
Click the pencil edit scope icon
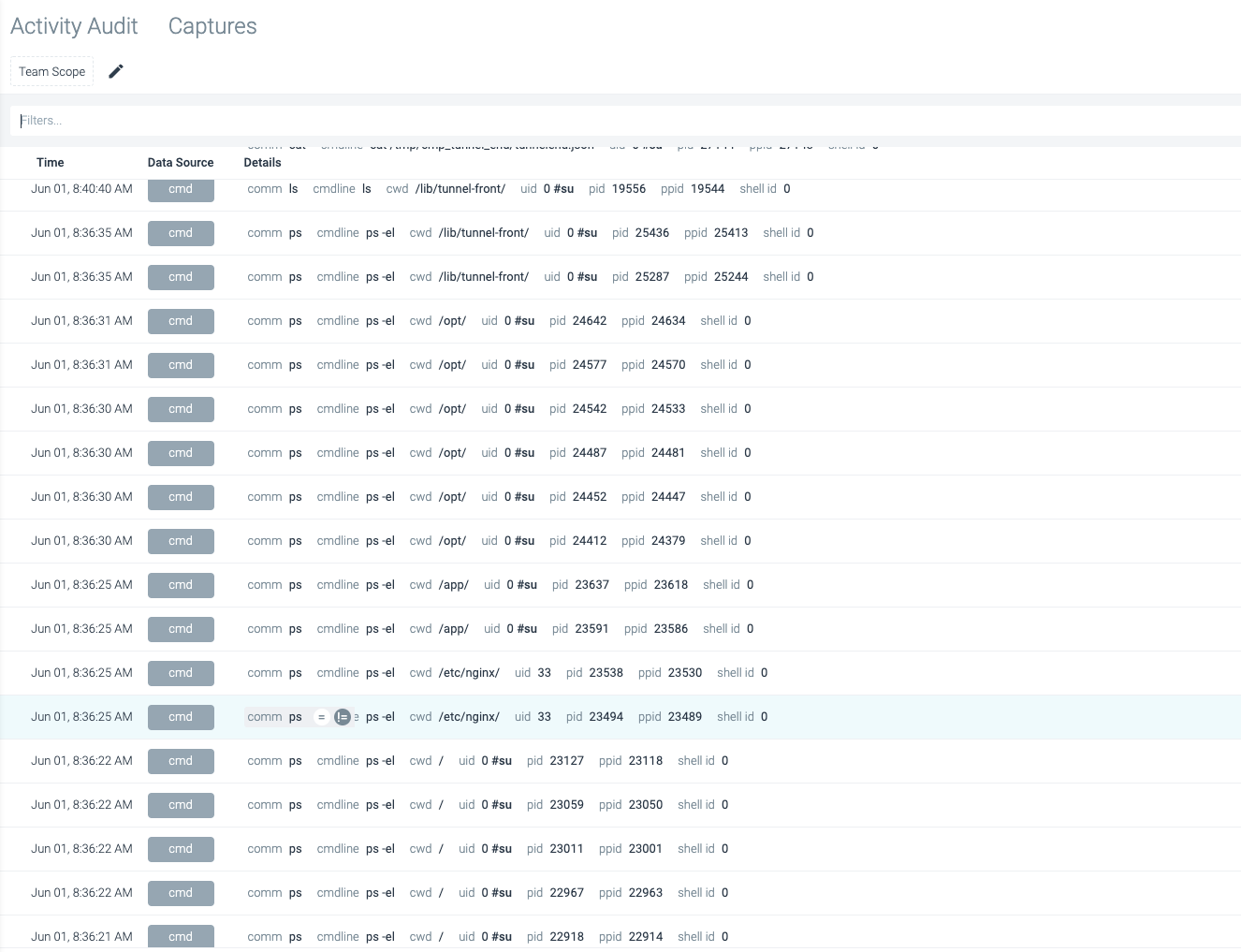tap(116, 71)
